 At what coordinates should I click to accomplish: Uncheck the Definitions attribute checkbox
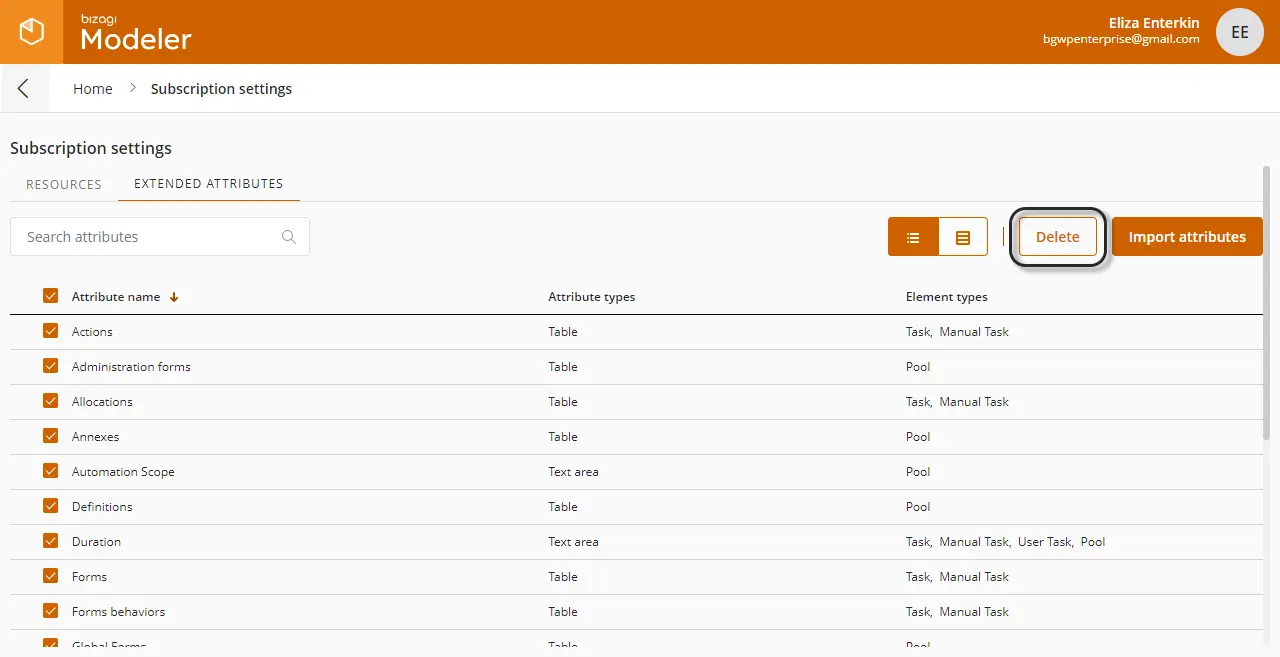pos(51,506)
